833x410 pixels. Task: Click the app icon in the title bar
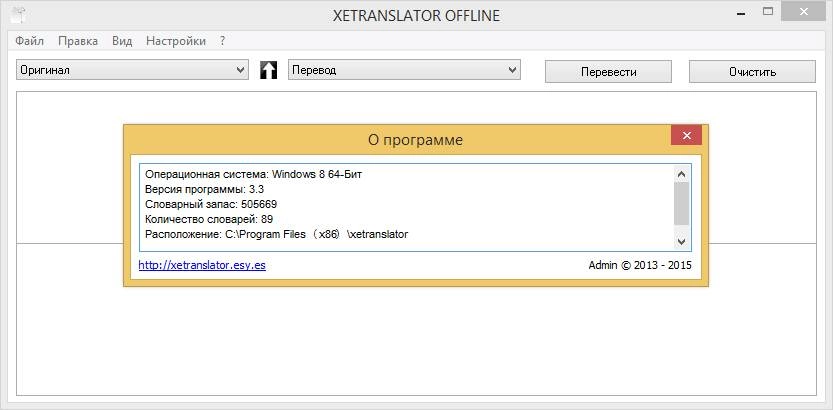(18, 14)
